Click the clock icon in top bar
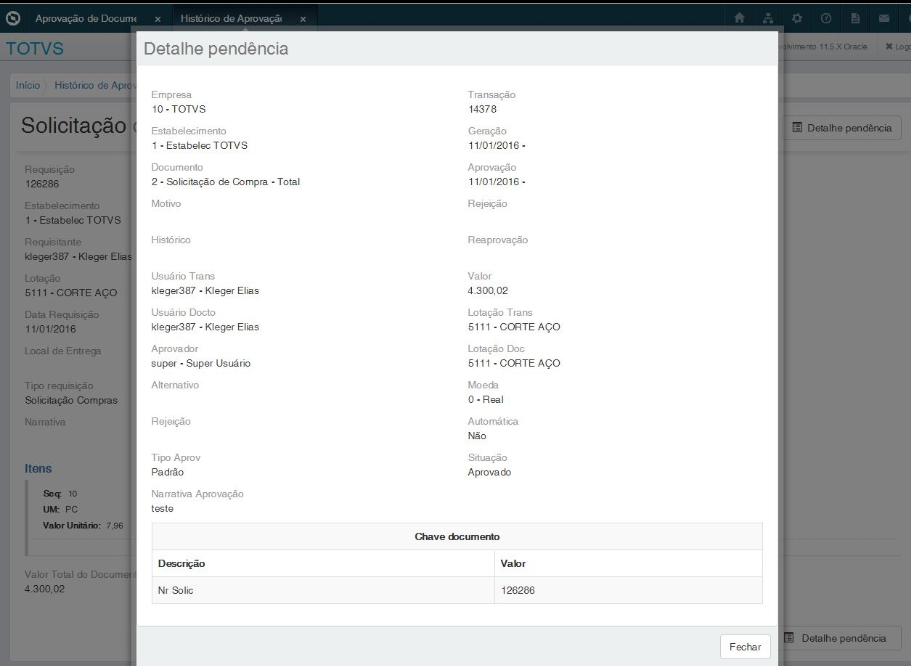This screenshot has height=666, width=911. tap(826, 18)
